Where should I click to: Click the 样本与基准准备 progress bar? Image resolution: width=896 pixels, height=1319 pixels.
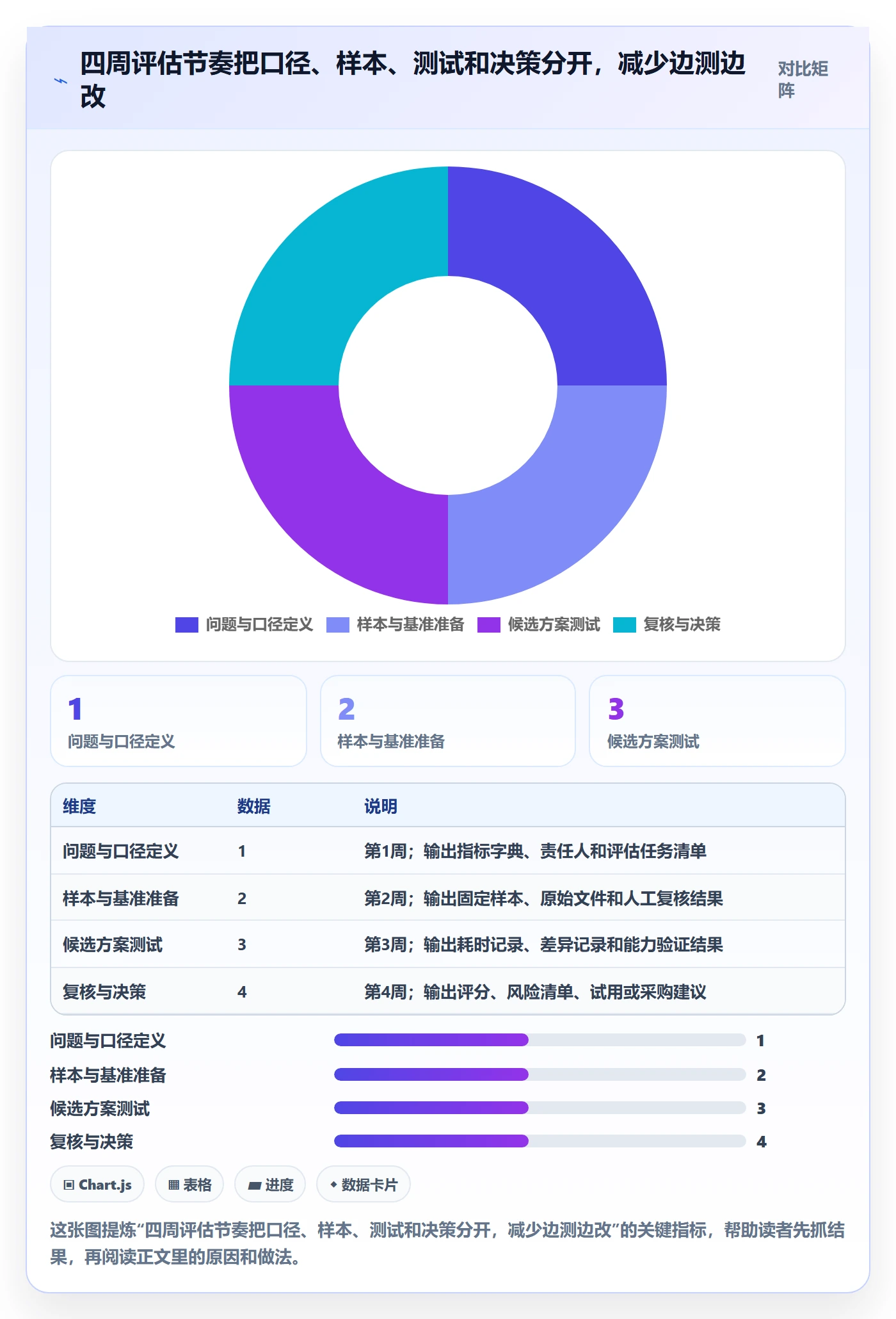[540, 1074]
